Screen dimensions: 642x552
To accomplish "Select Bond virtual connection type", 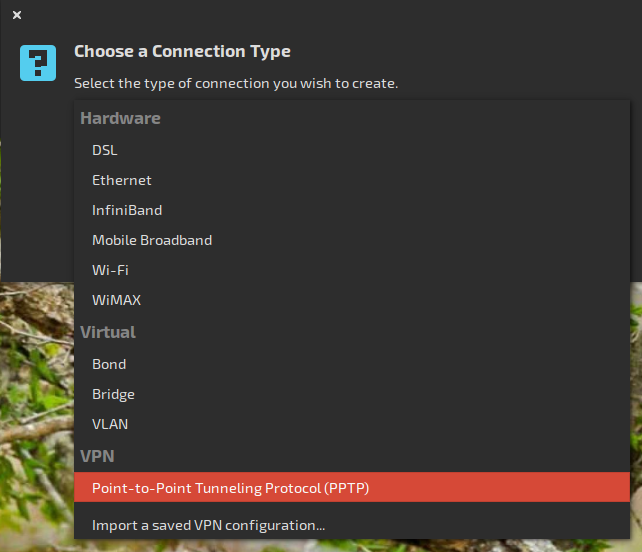I will [x=109, y=364].
